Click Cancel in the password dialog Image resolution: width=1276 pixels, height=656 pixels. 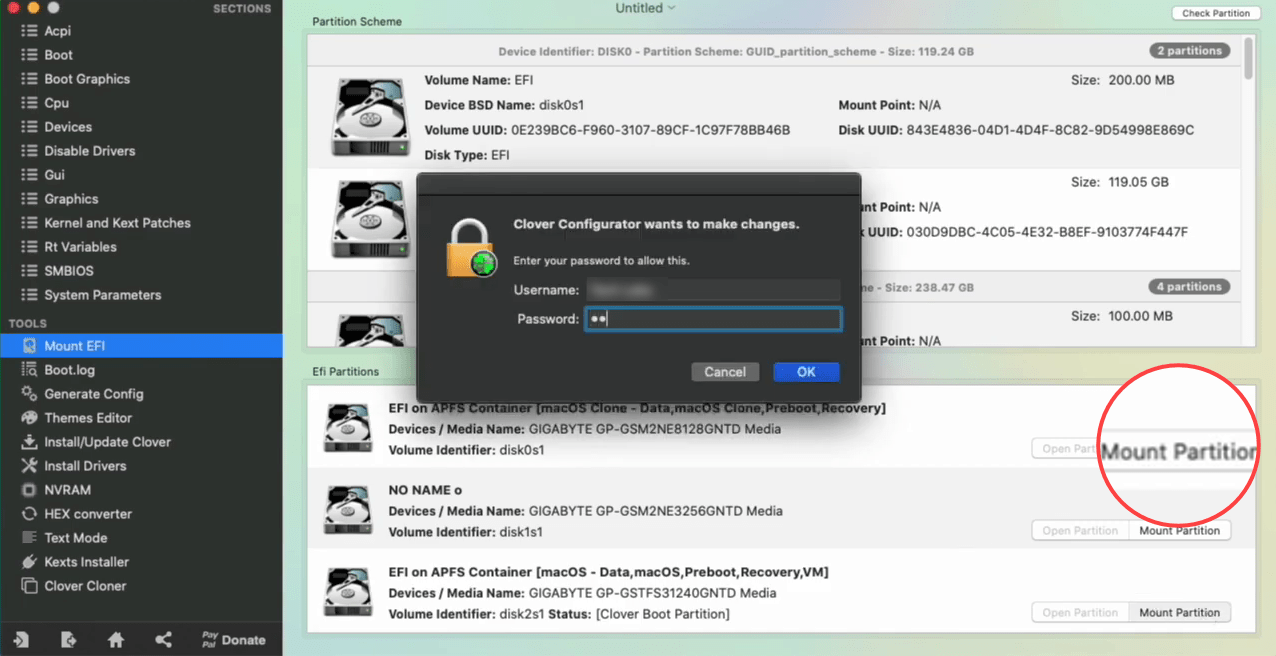click(725, 372)
